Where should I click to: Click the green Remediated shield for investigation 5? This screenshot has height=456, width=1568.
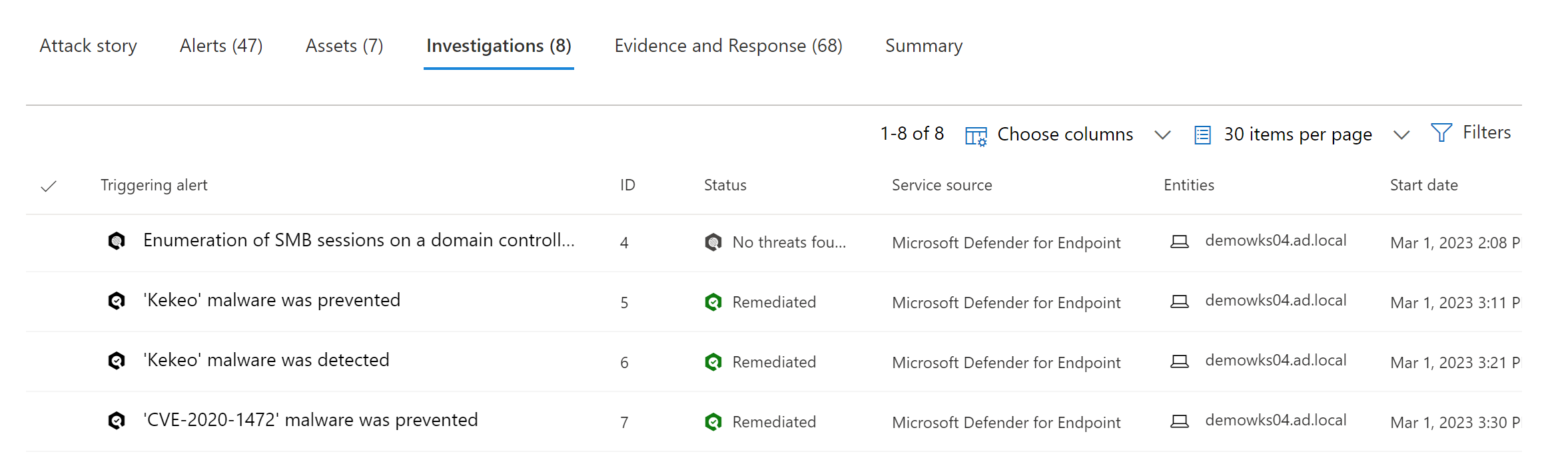click(x=713, y=302)
